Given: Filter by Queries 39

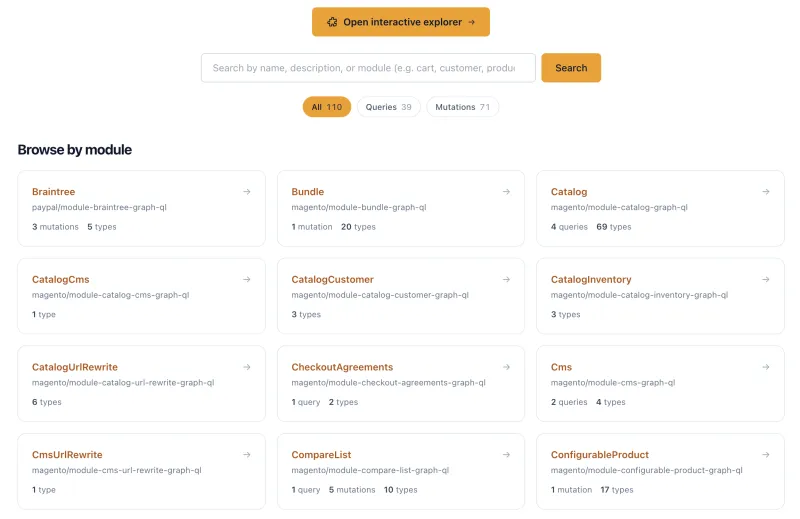Looking at the screenshot, I should pos(388,107).
